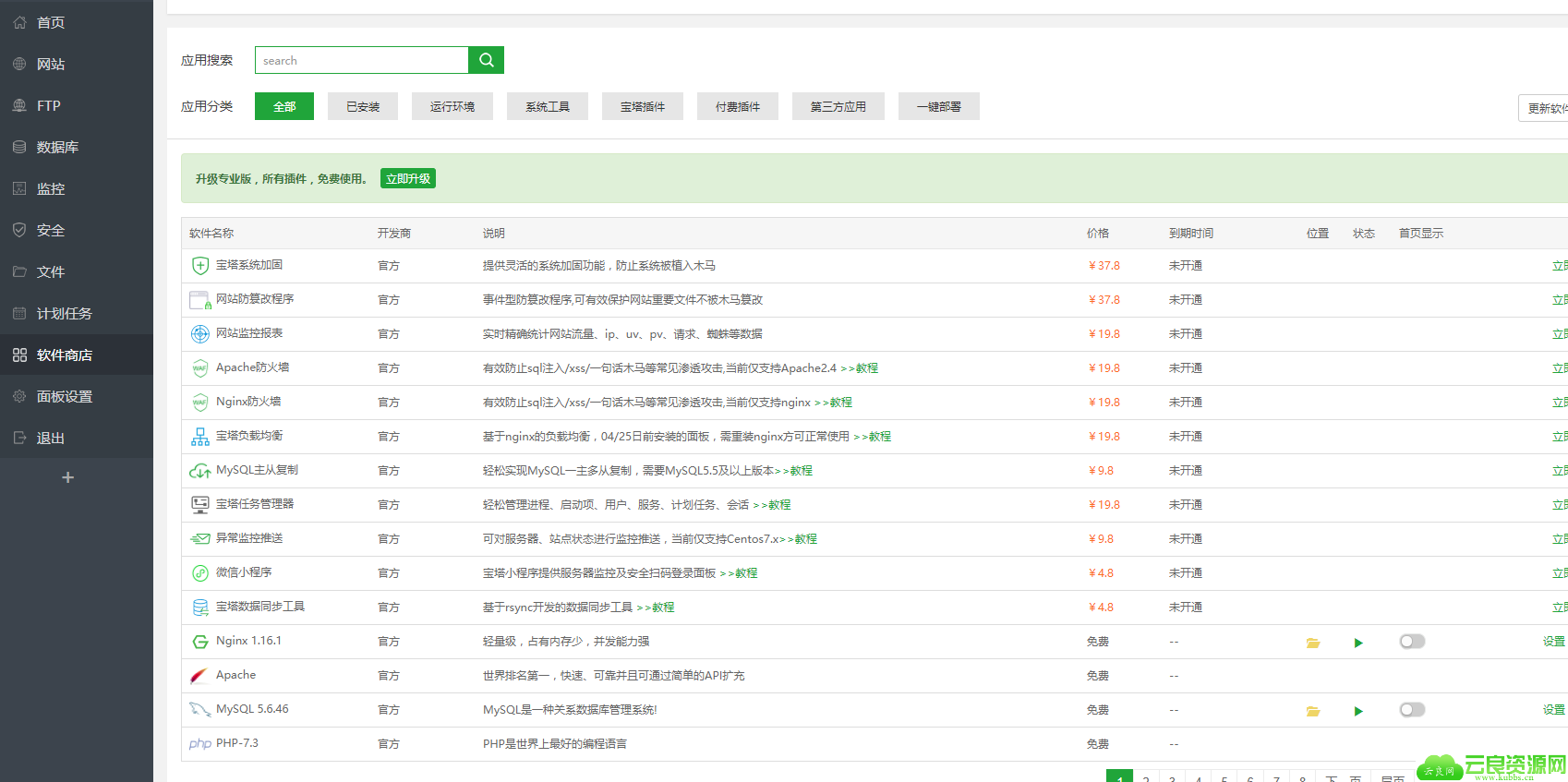Click 设置 for Nginx 1.16.1
Viewport: 1568px width, 782px height.
pos(1554,642)
